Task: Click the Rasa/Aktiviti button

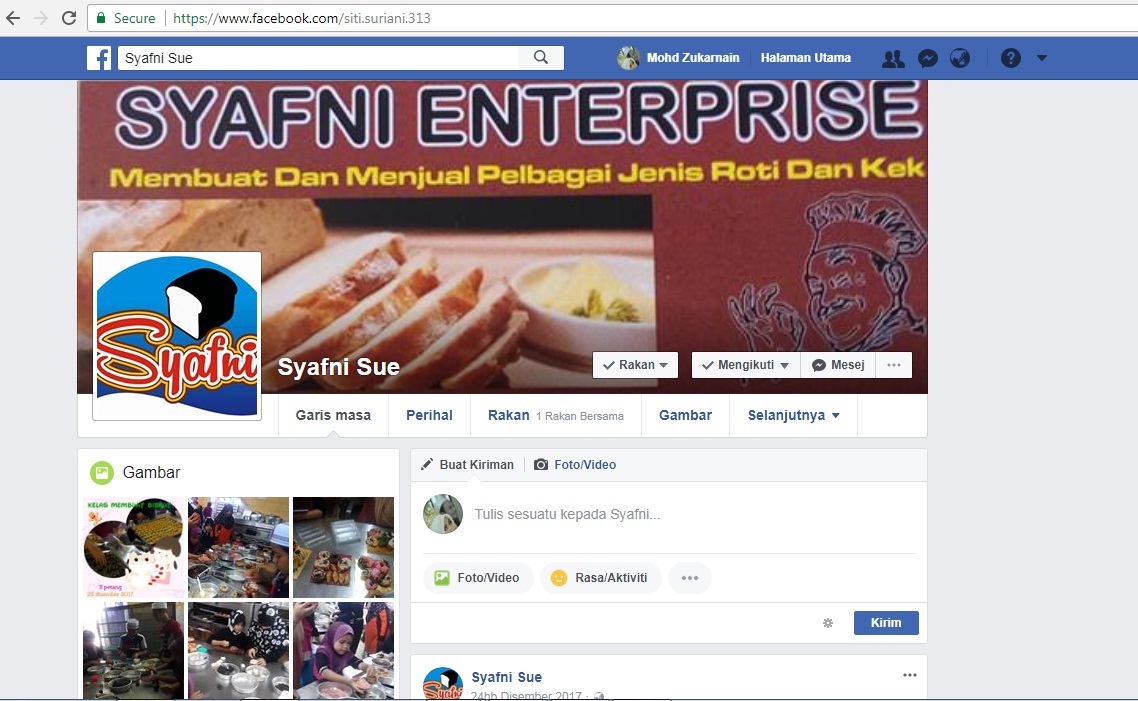Action: coord(600,578)
